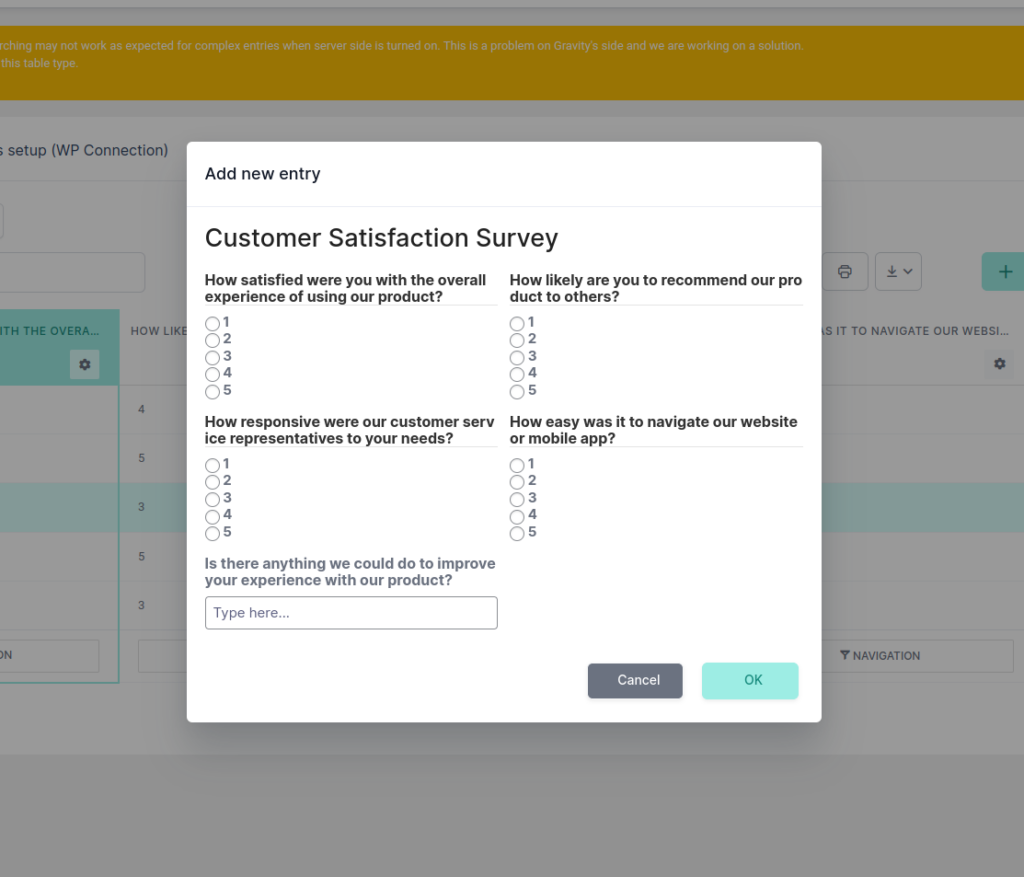Click the download export icon
The height and width of the screenshot is (877, 1024).
pos(890,271)
